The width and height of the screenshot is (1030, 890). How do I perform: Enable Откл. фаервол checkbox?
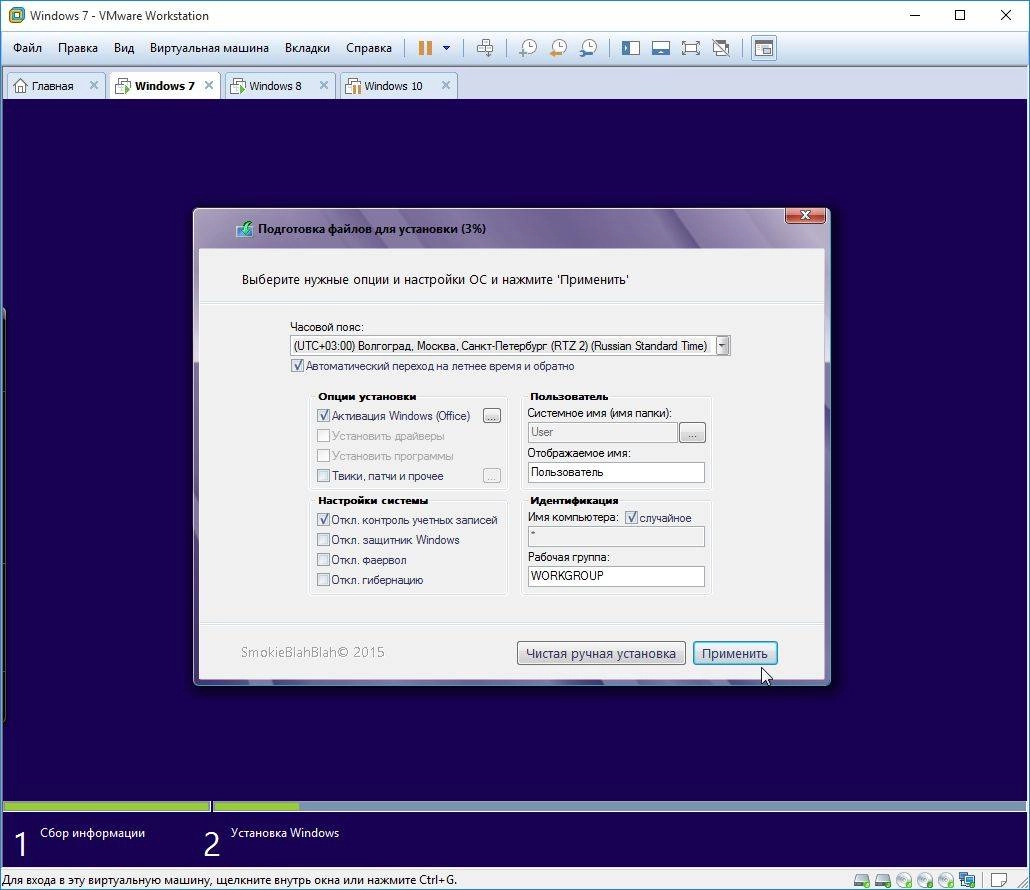tap(323, 560)
